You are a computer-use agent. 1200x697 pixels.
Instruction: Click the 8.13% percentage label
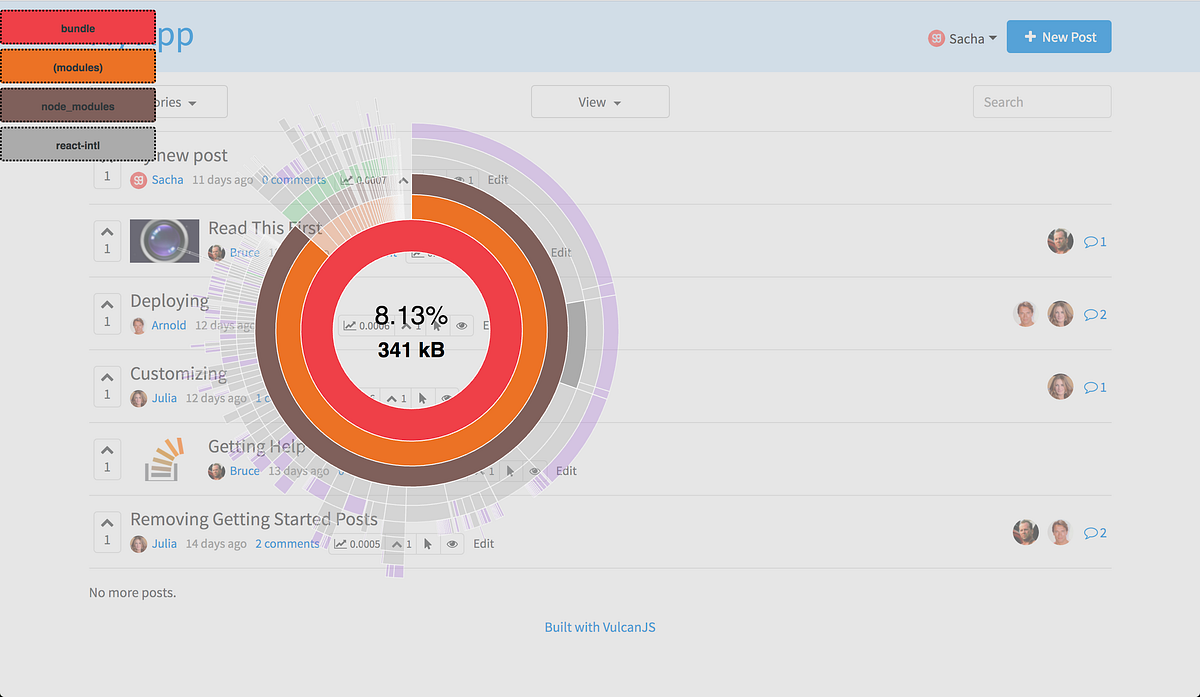pos(411,317)
